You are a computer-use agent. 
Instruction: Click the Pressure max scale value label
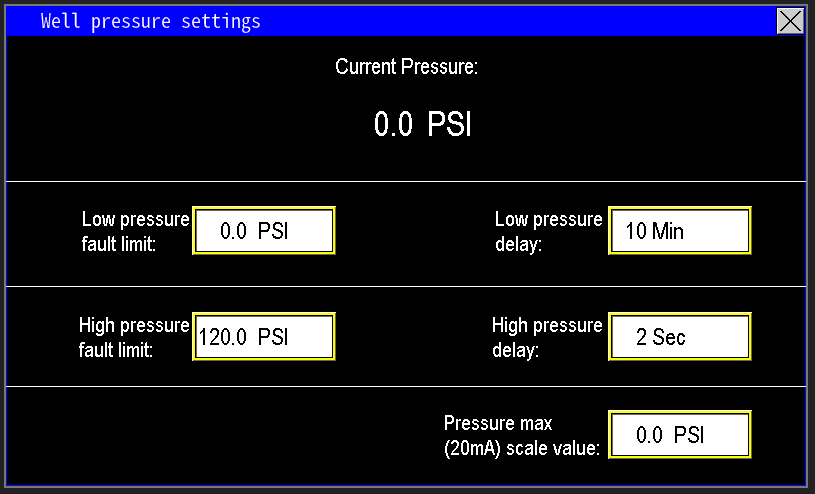[x=522, y=435]
